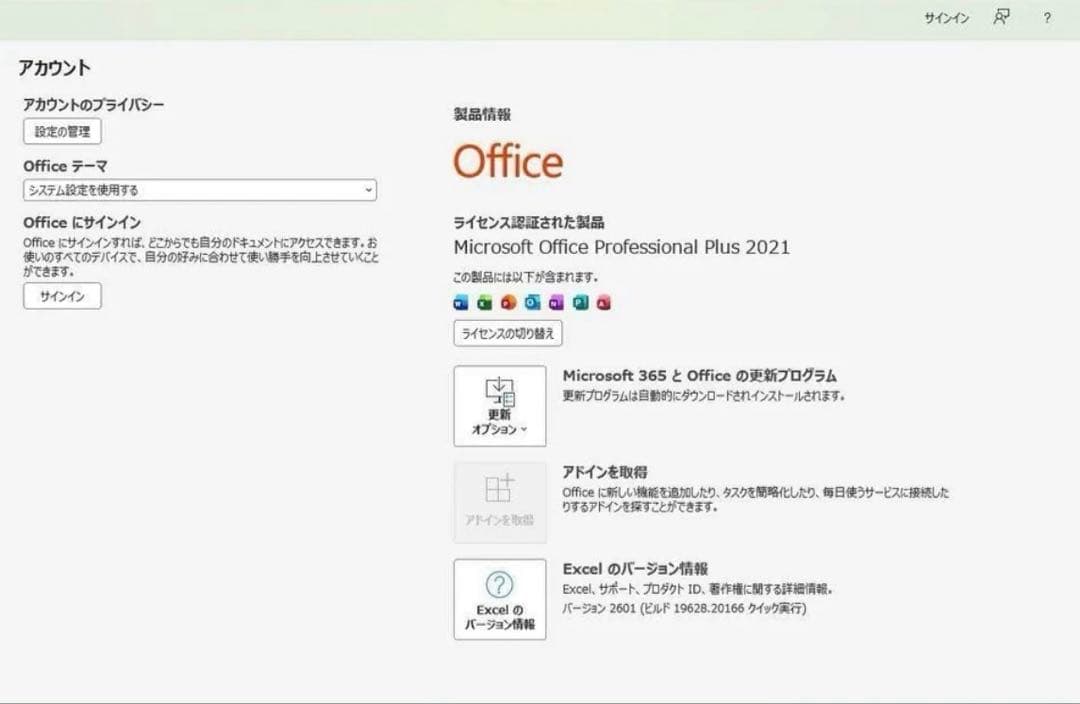
Task: Click the Publisher application icon
Action: [x=579, y=301]
